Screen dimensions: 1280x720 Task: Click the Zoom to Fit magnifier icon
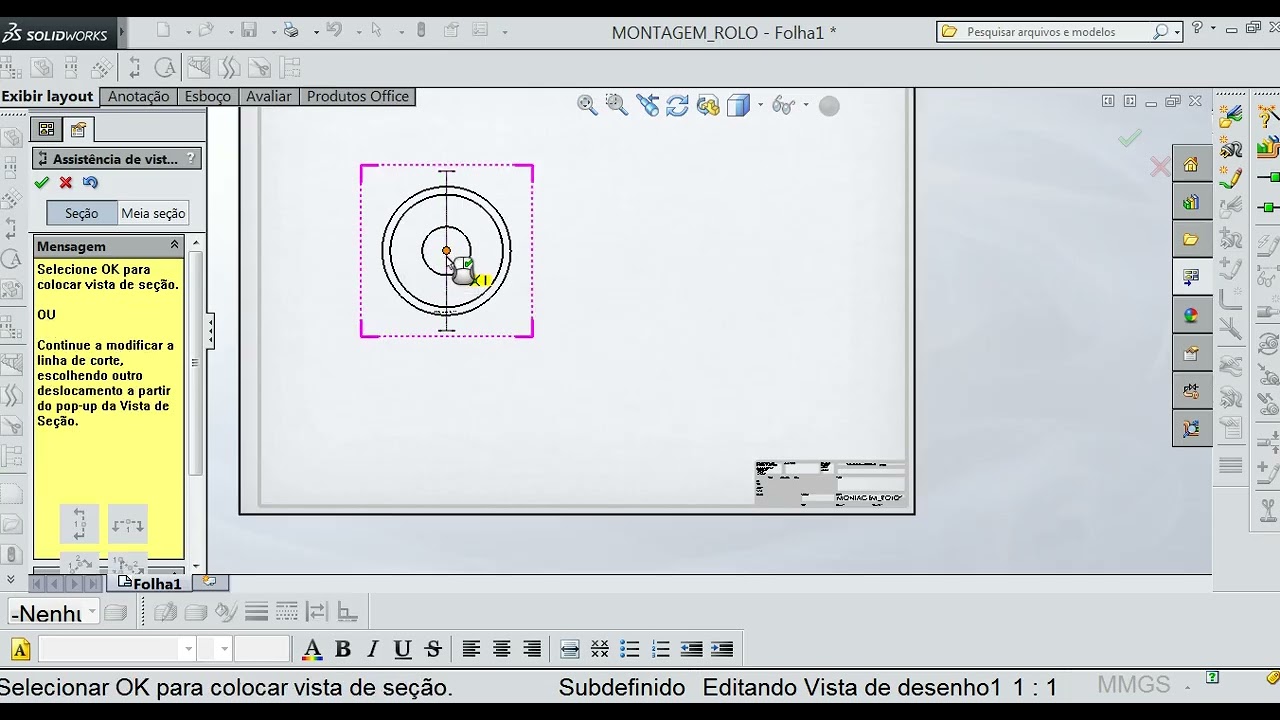click(587, 105)
